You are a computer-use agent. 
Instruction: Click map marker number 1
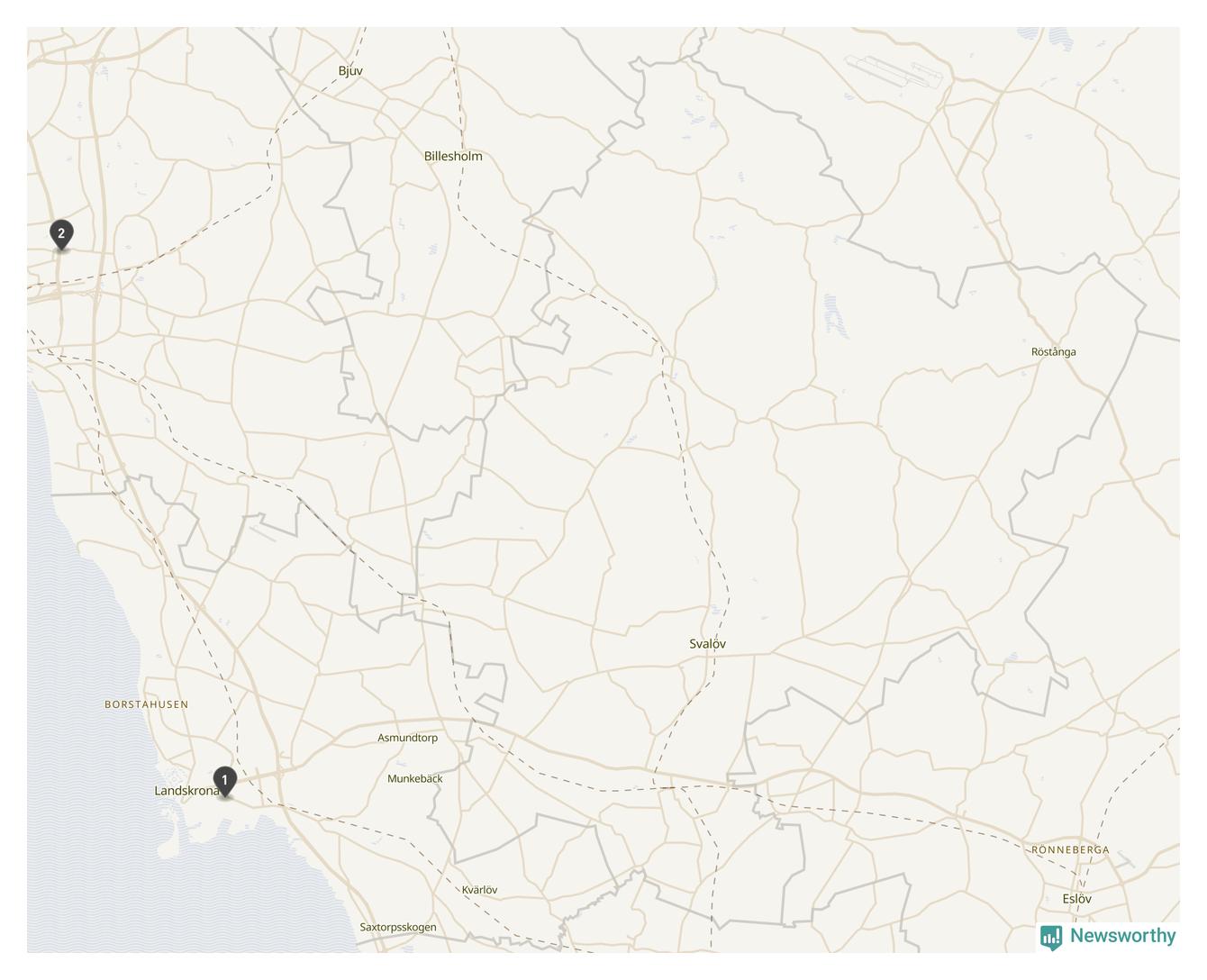(224, 781)
